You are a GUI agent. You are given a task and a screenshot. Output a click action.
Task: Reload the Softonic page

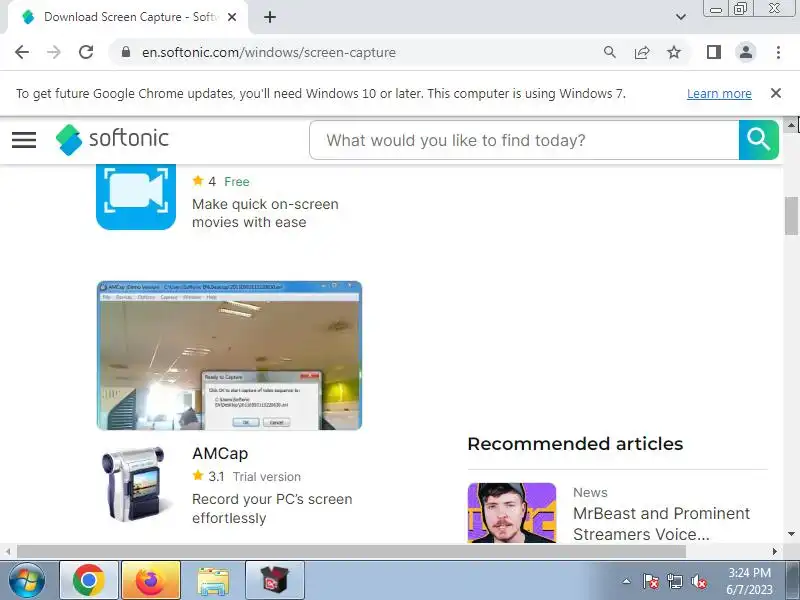[x=86, y=52]
